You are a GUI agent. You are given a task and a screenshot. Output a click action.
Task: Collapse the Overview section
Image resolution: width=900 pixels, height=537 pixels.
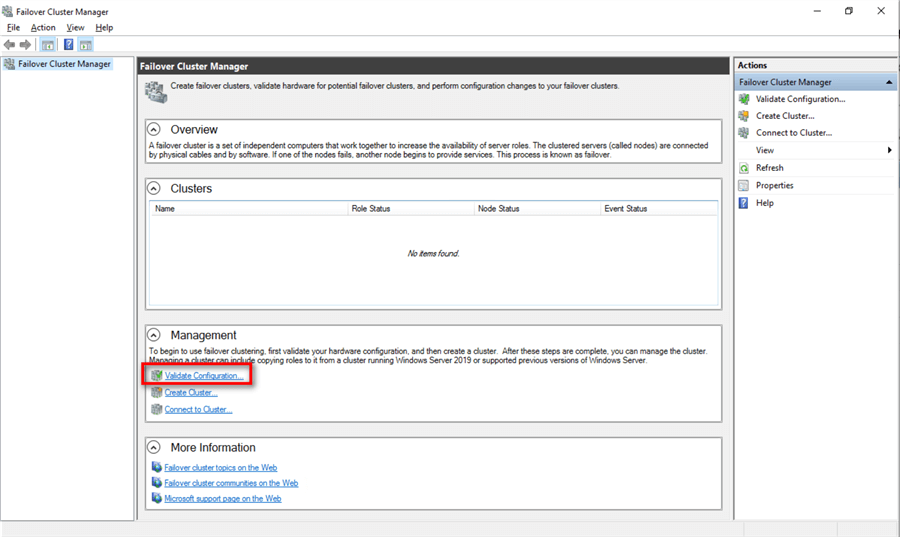coord(154,130)
